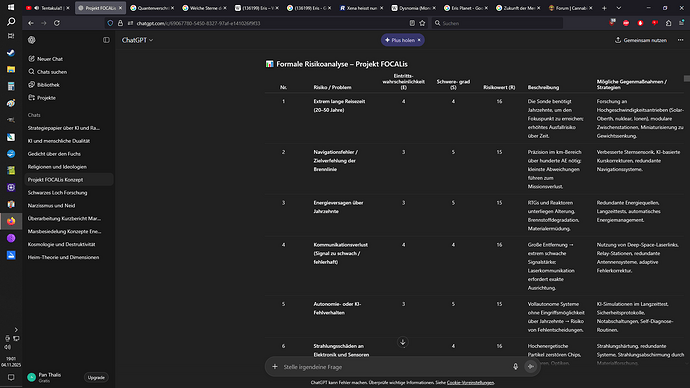
Task: Toggle reader view icon in address bar
Action: point(412,23)
